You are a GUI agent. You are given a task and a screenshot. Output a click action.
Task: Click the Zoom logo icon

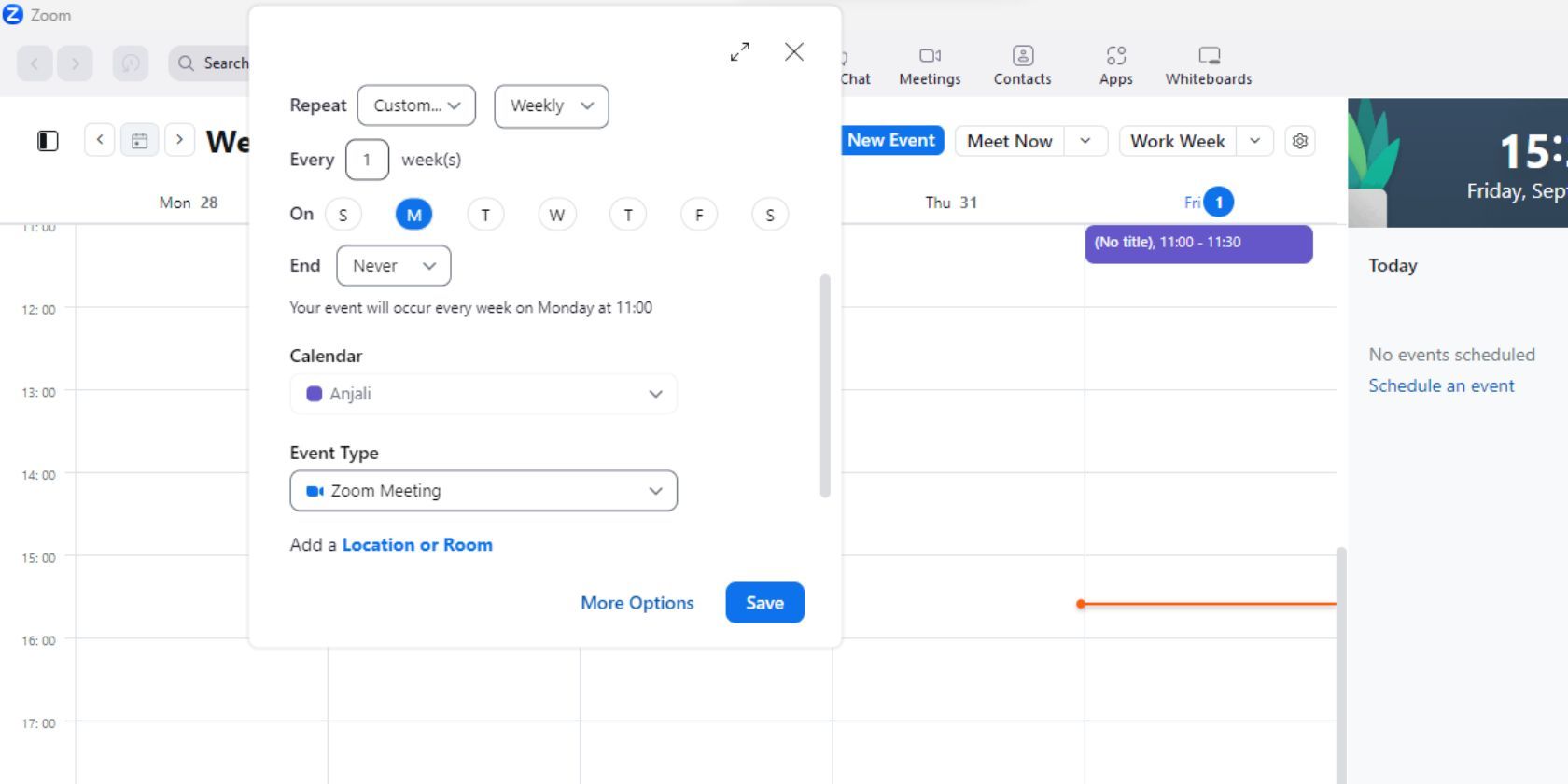13,15
